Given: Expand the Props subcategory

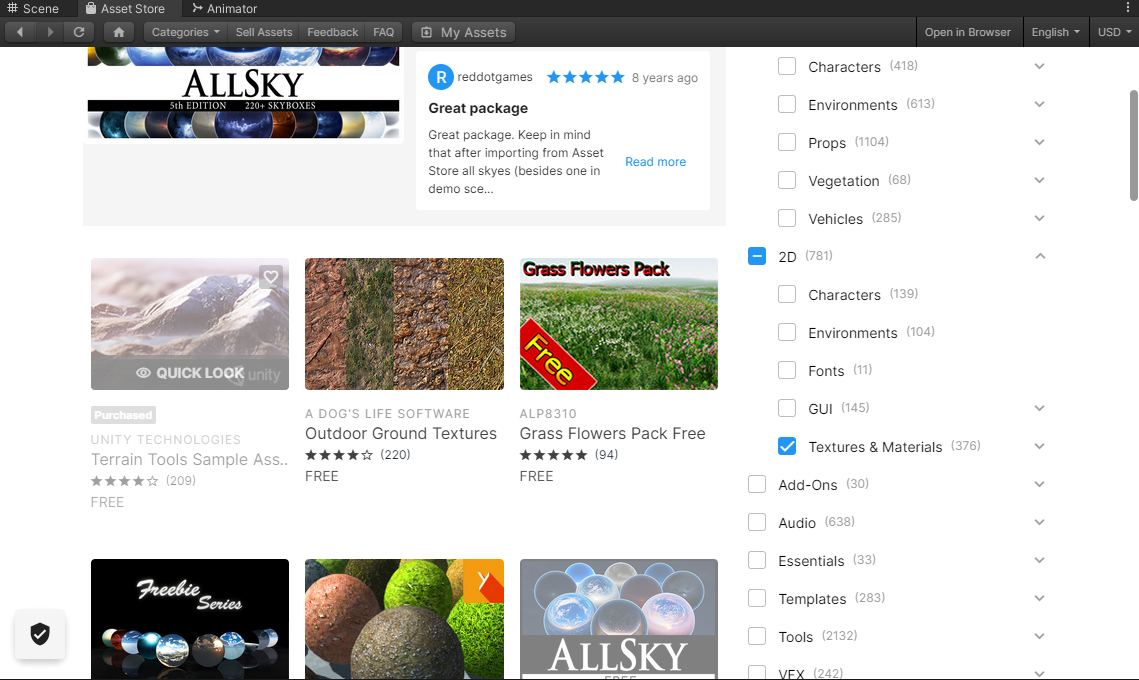Looking at the screenshot, I should coord(1039,142).
